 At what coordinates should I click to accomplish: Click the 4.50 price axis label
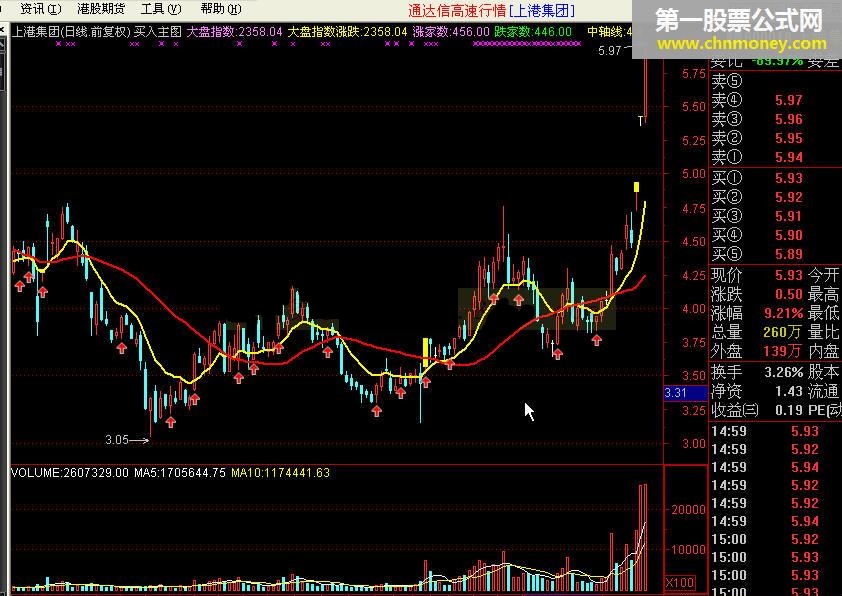click(x=694, y=242)
